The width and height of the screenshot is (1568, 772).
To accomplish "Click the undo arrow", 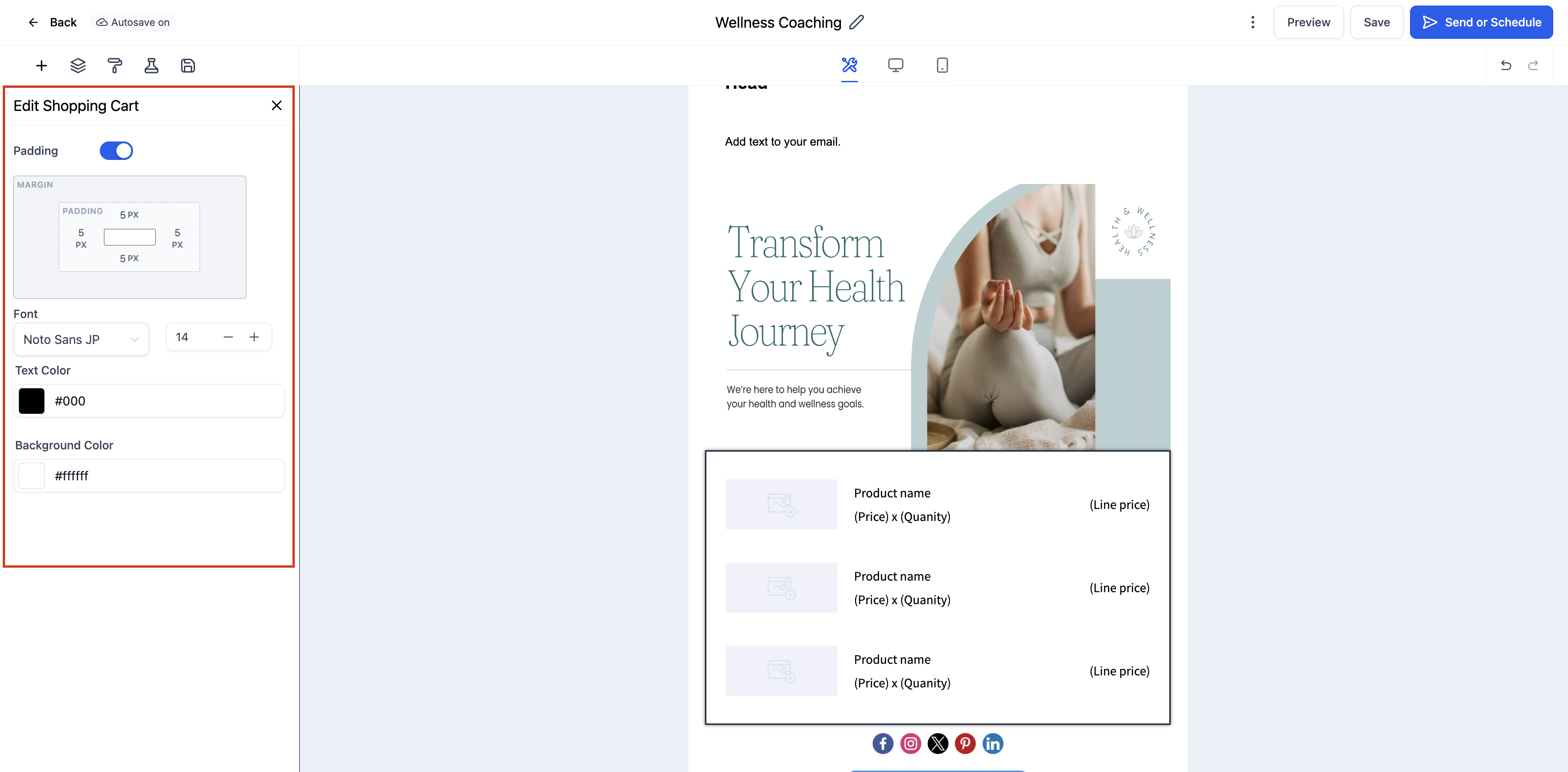I will coord(1506,65).
